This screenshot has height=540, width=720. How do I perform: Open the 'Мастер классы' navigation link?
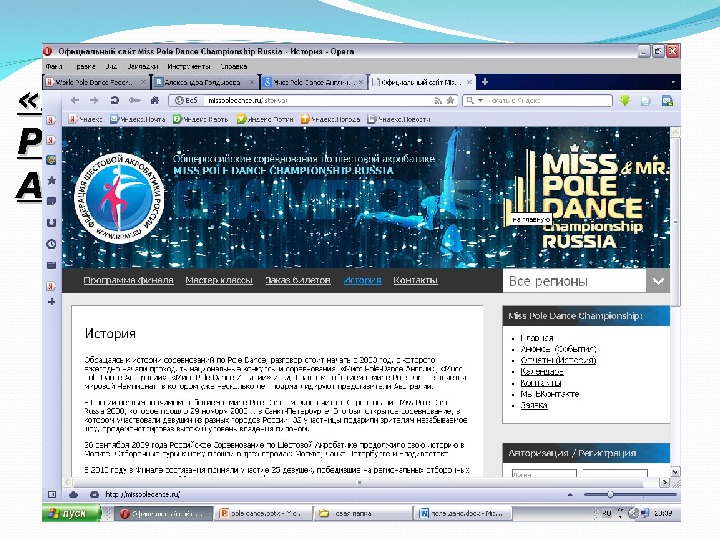click(219, 280)
